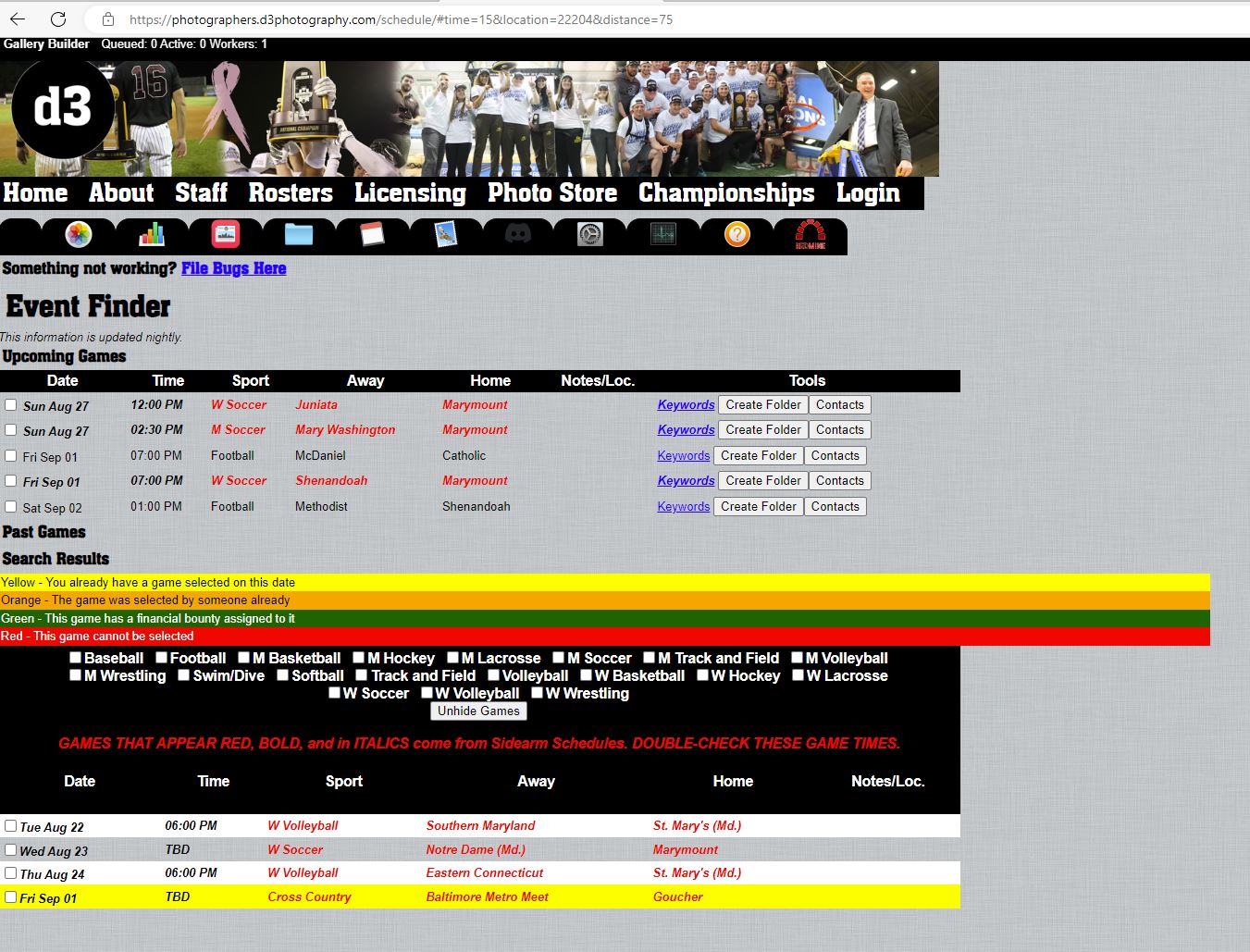Follow the File Bugs Here link

[x=233, y=268]
